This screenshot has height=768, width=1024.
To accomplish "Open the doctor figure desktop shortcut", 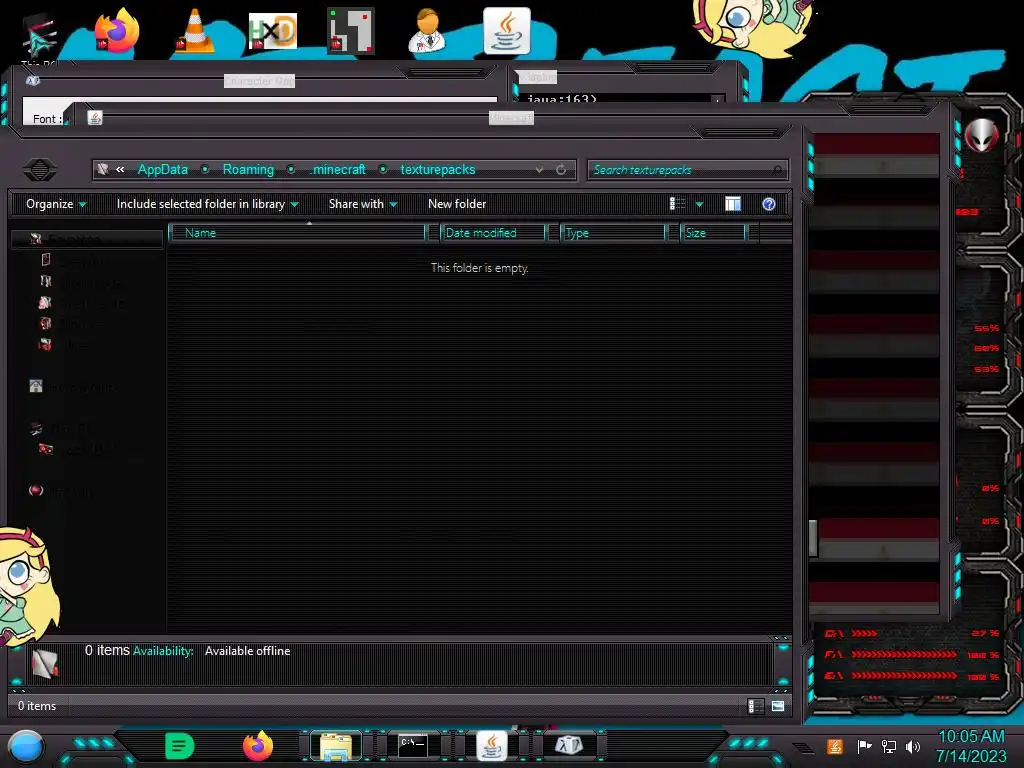I will pos(428,31).
